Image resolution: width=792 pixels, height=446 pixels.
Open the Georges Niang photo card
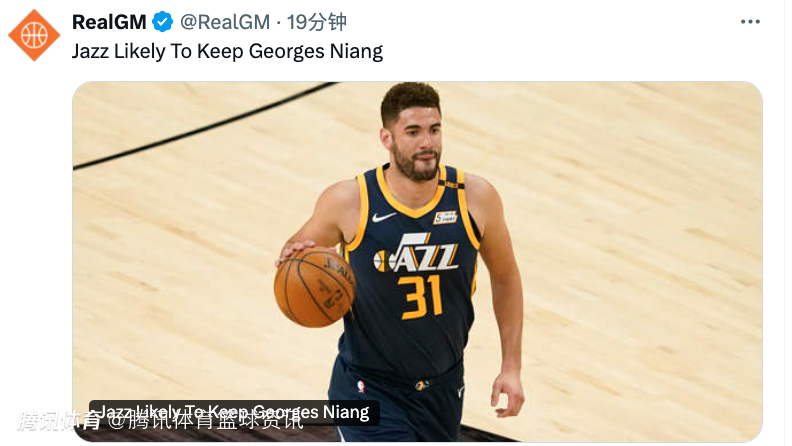tap(417, 262)
